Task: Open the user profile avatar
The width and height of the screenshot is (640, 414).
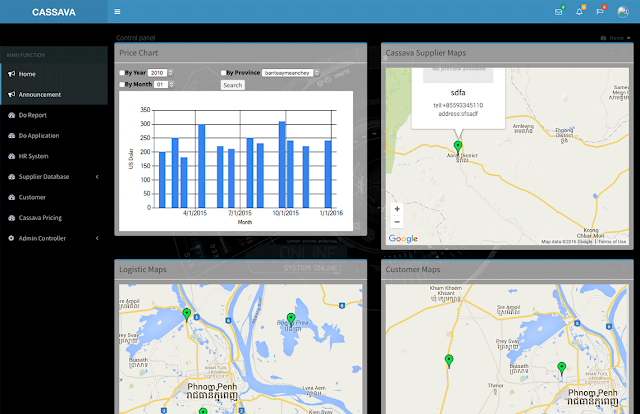Action: (622, 11)
